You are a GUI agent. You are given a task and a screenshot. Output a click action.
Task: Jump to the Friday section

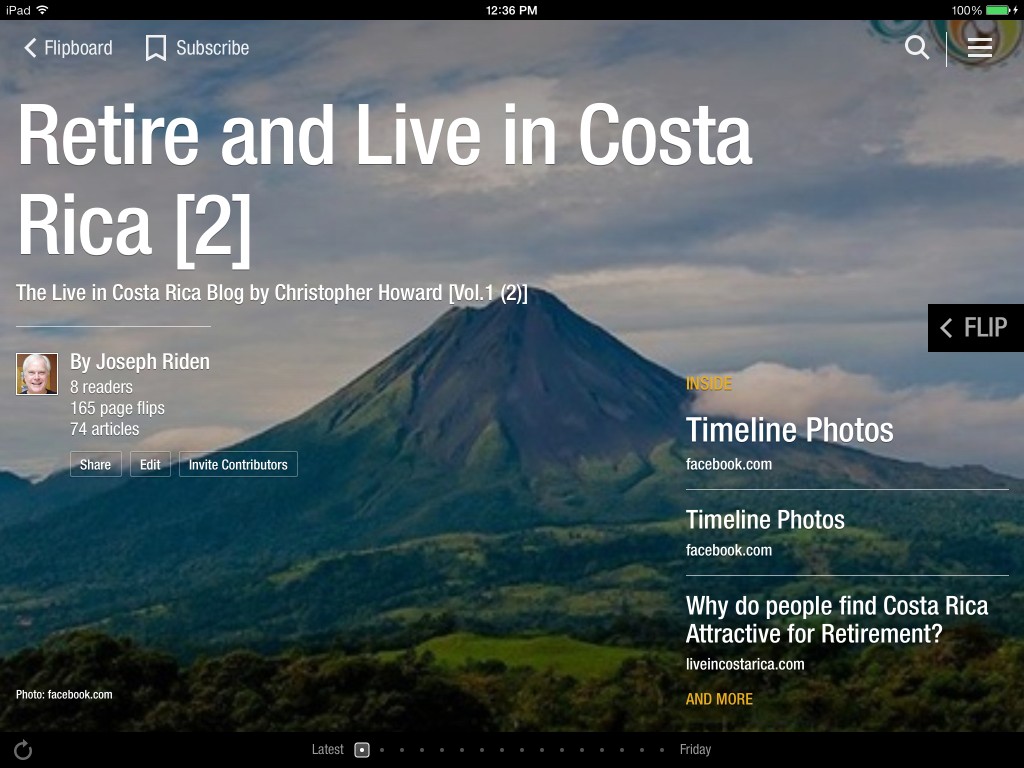coord(695,748)
